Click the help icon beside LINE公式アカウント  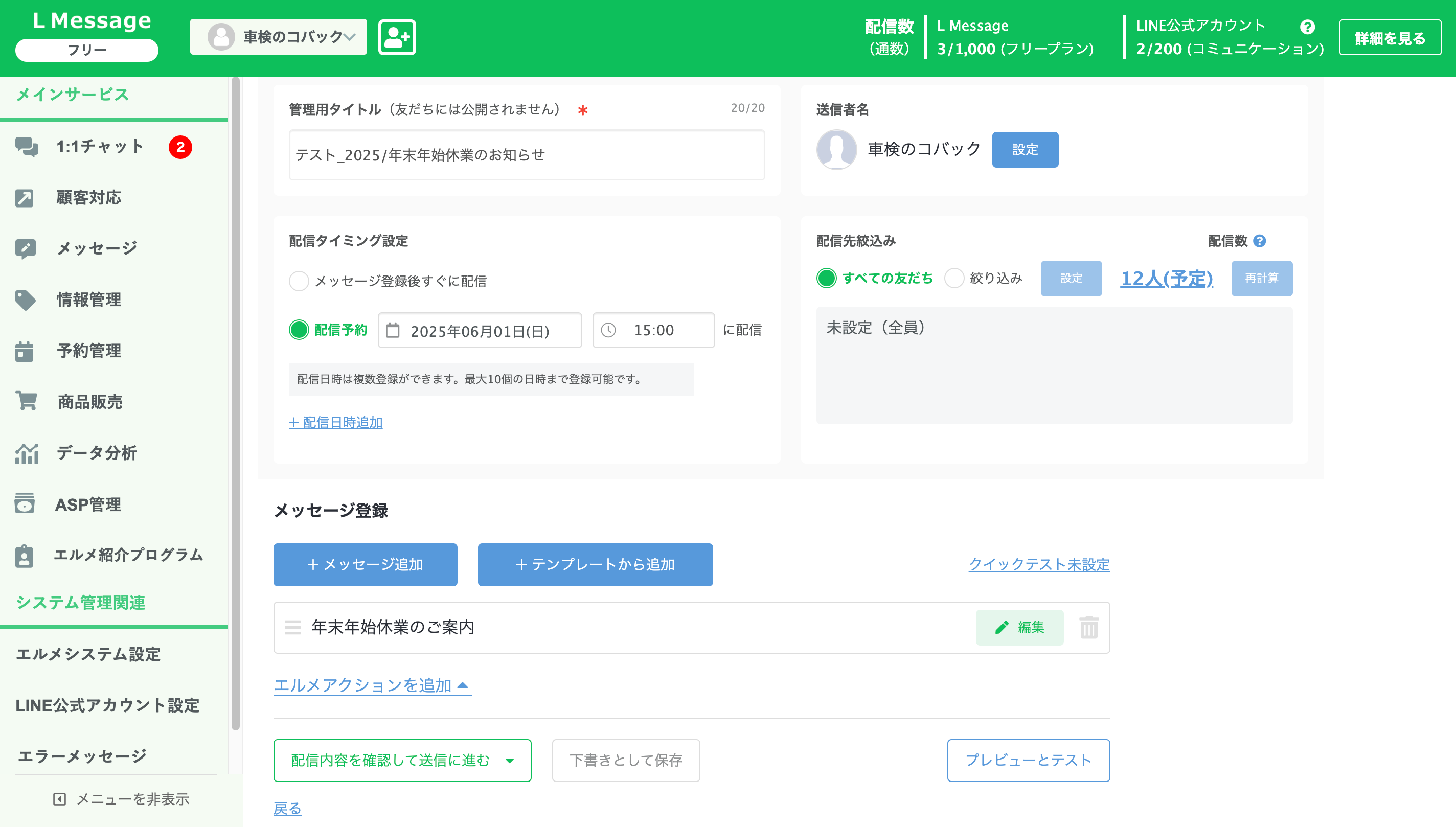pyautogui.click(x=1307, y=27)
